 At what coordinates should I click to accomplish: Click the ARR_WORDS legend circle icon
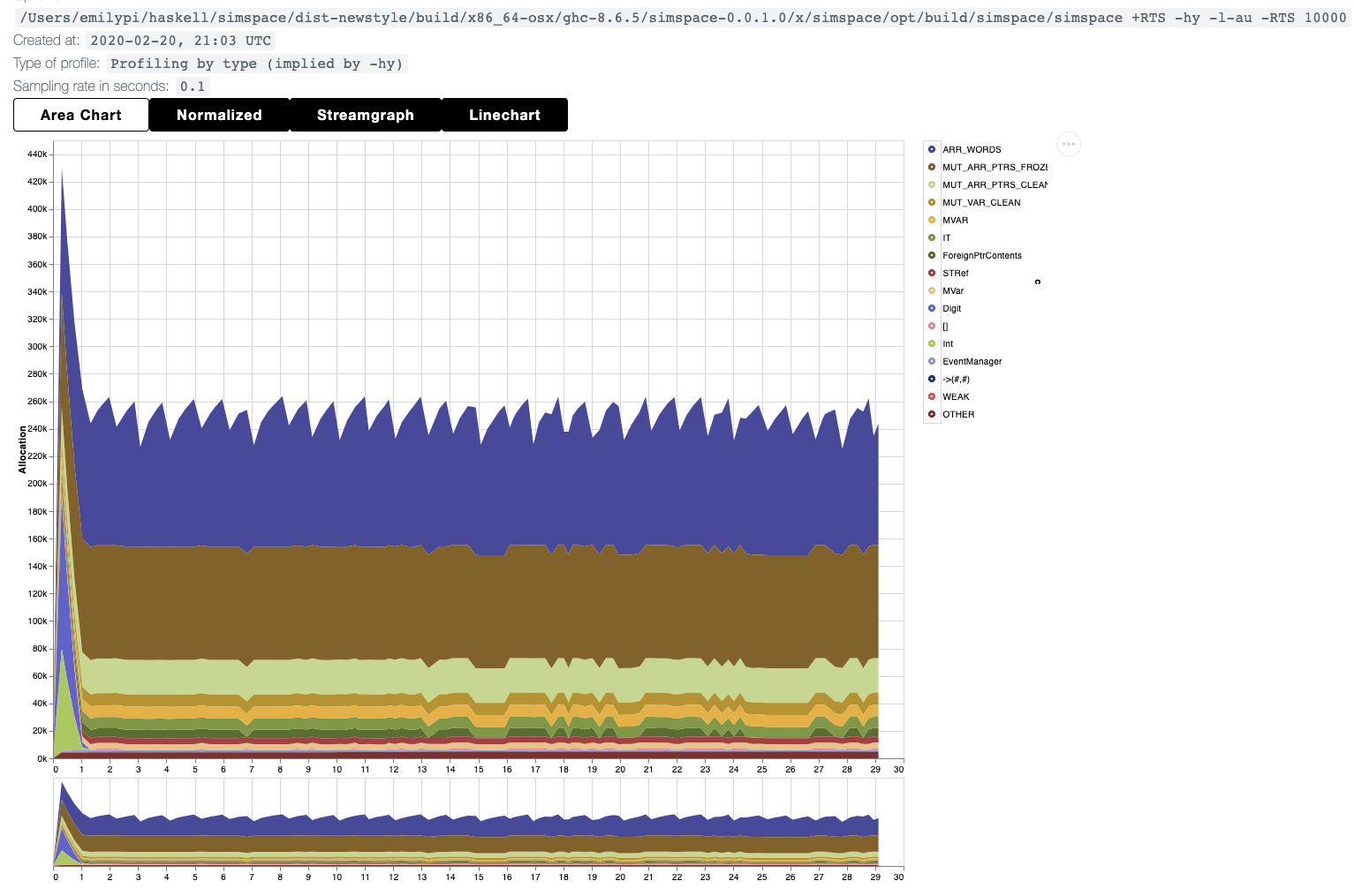(x=932, y=149)
